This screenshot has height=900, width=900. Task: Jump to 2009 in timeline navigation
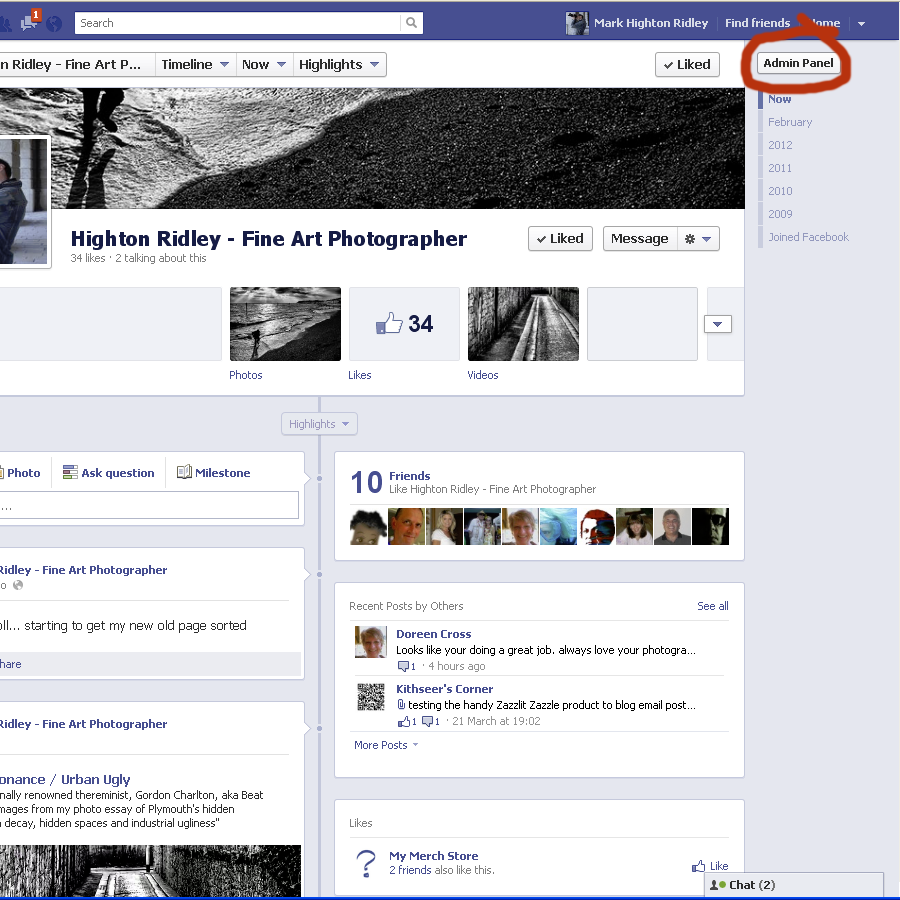point(780,214)
